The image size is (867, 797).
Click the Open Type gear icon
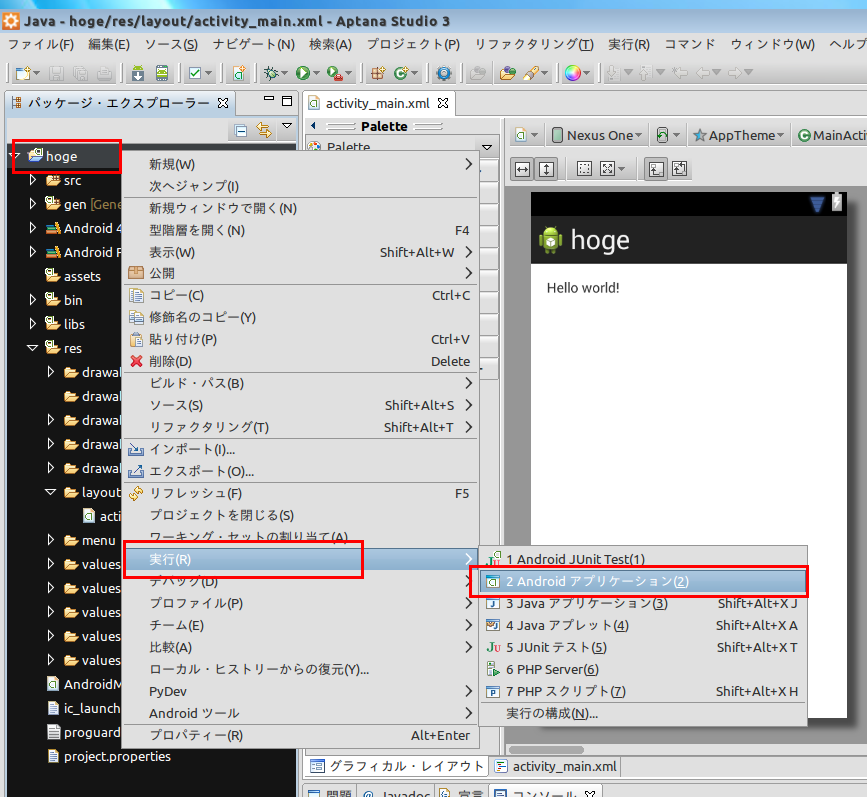coord(443,73)
